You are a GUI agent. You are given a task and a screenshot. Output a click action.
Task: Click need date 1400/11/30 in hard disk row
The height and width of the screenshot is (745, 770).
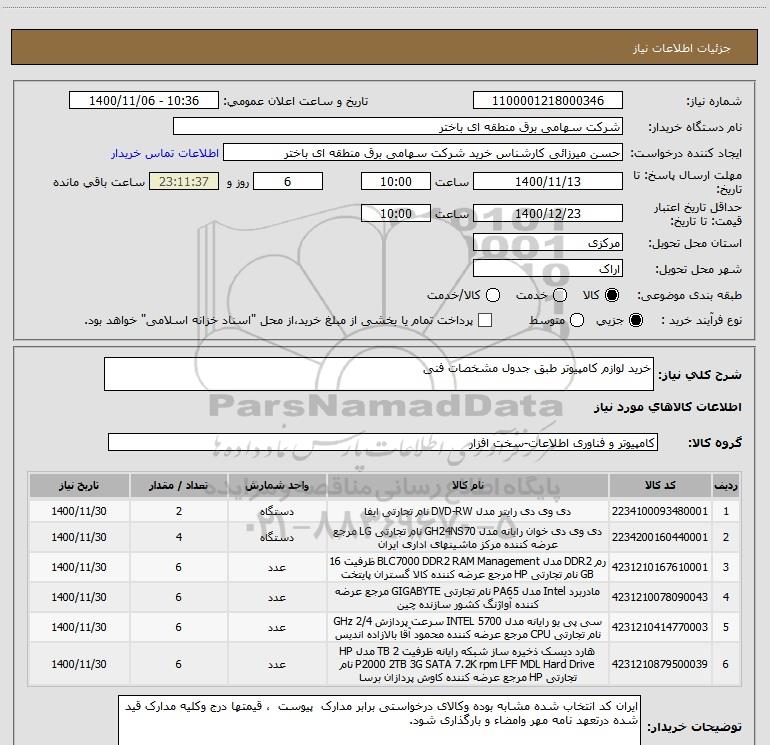79,664
